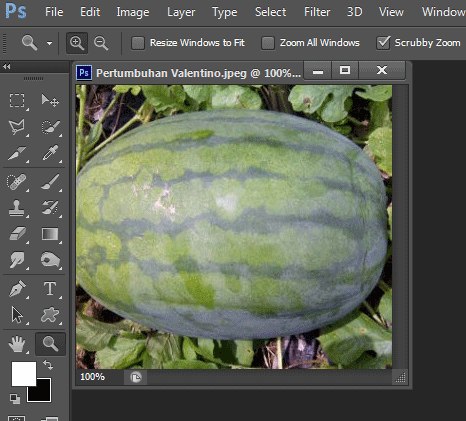Select the Clone Stamp tool
The image size is (466, 421).
tap(17, 208)
